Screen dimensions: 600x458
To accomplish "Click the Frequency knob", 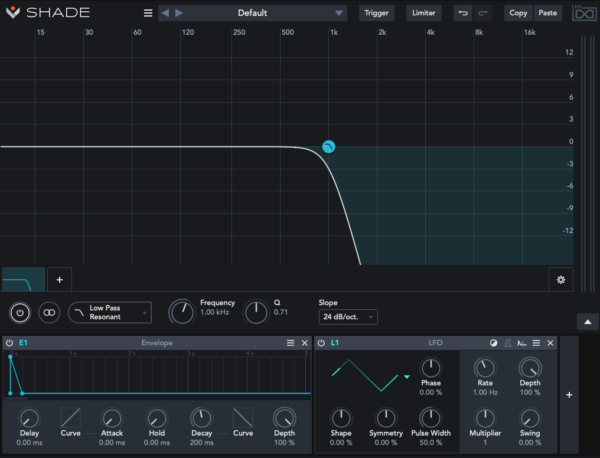I will [x=182, y=312].
